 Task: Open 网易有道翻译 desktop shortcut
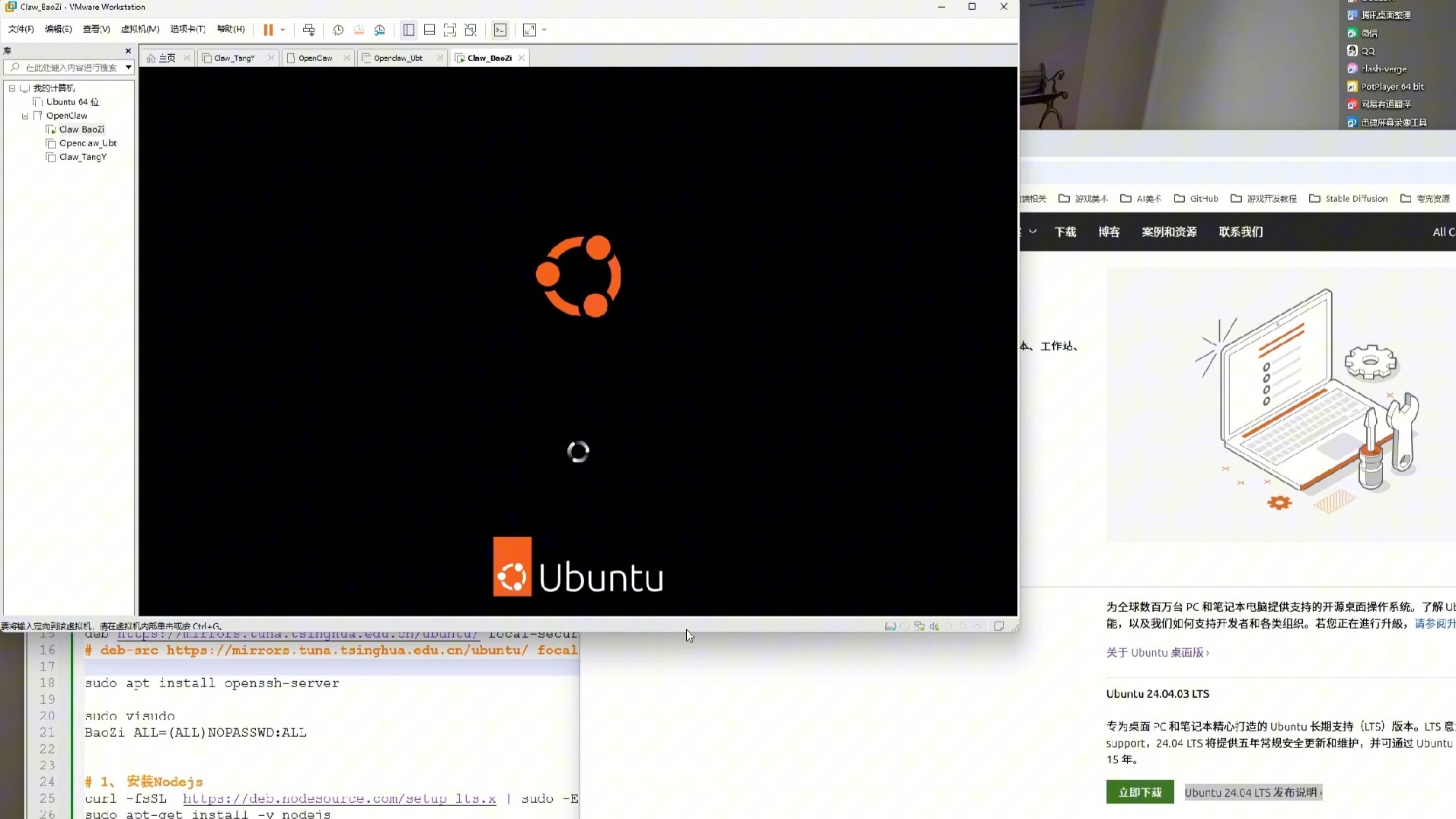click(1379, 104)
